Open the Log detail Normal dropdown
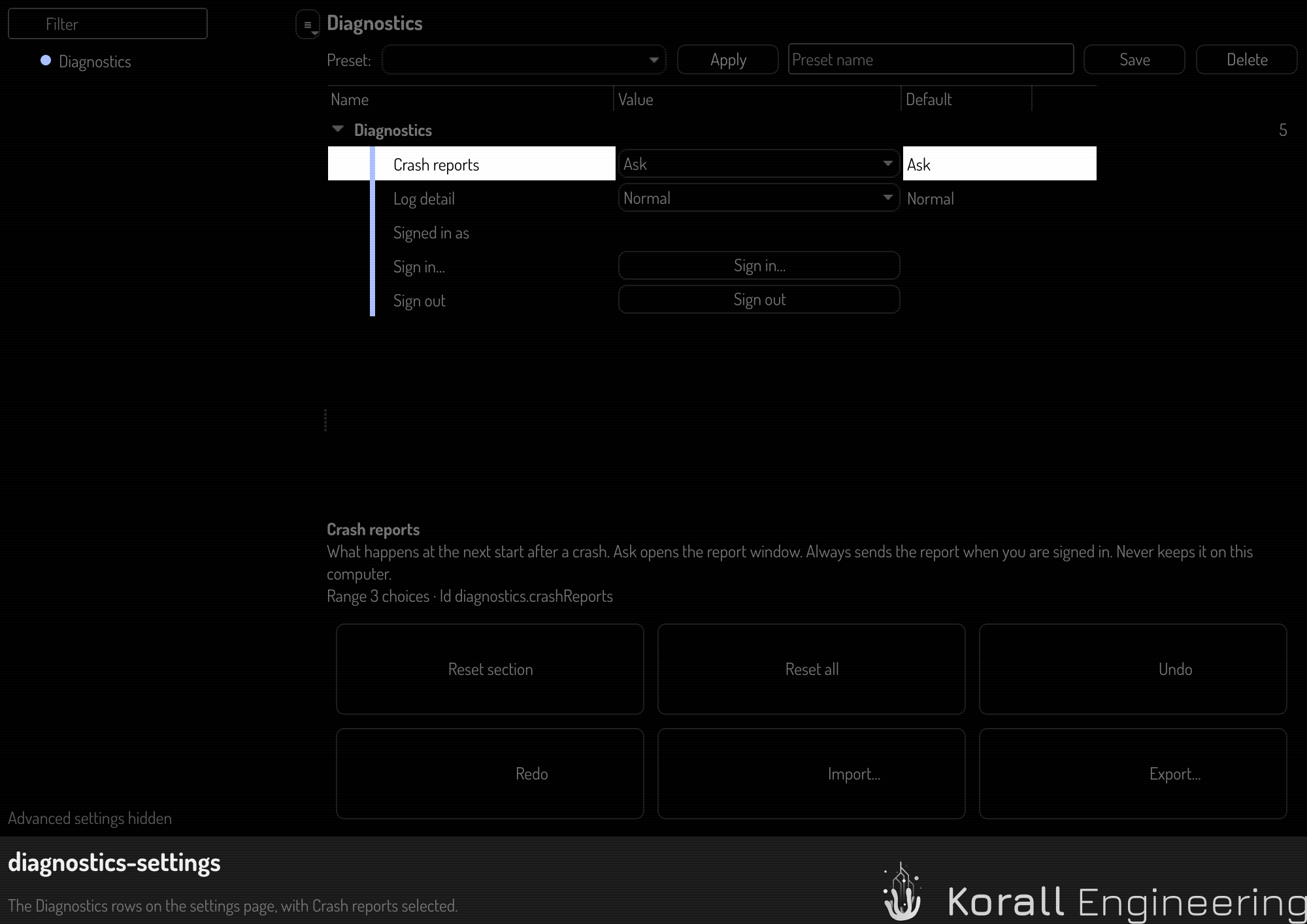The height and width of the screenshot is (924, 1307). (759, 198)
